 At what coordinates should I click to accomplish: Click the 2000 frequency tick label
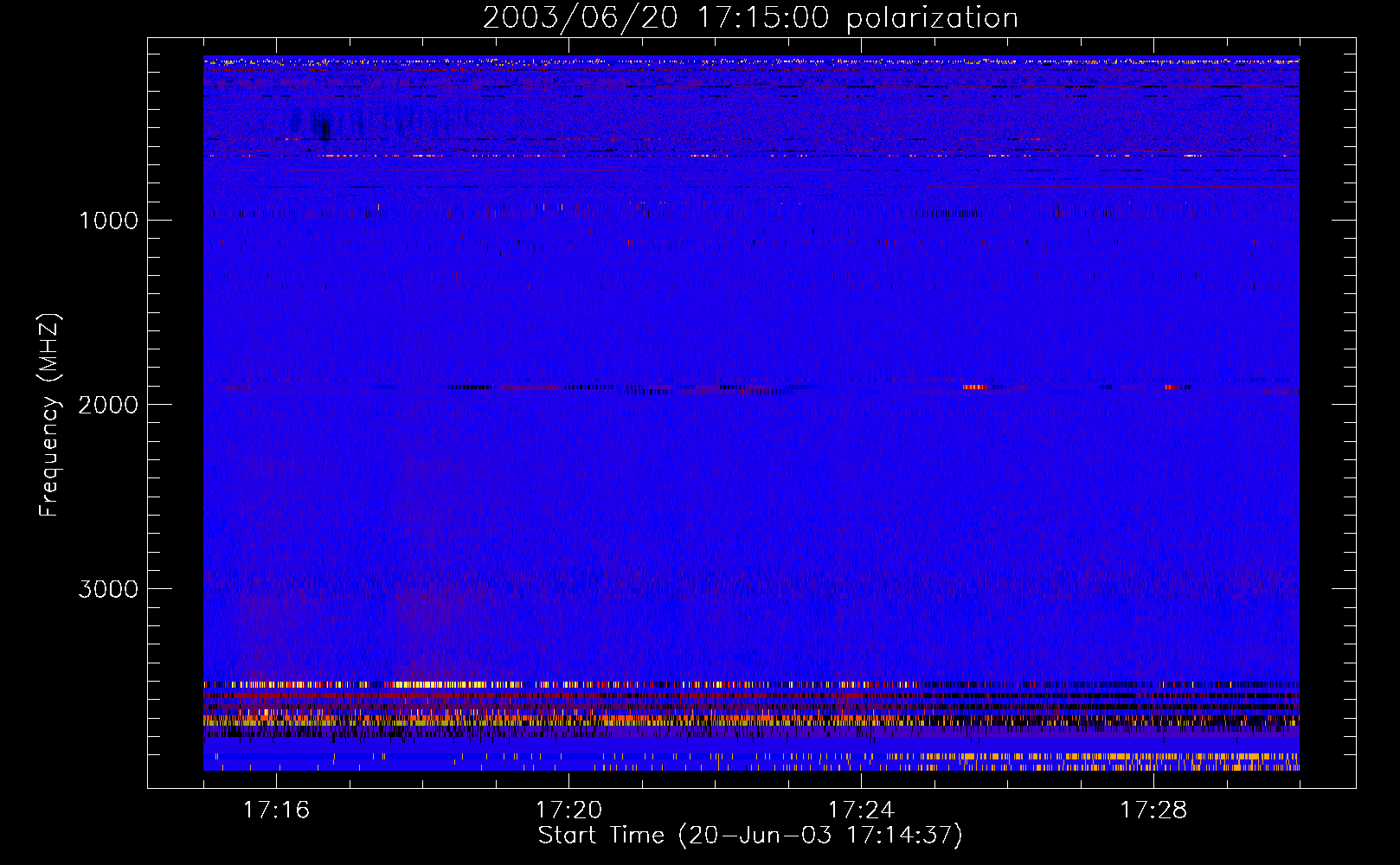(108, 405)
